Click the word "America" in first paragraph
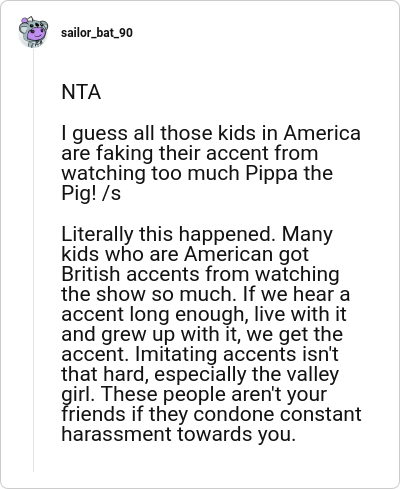The width and height of the screenshot is (400, 489). click(x=322, y=133)
